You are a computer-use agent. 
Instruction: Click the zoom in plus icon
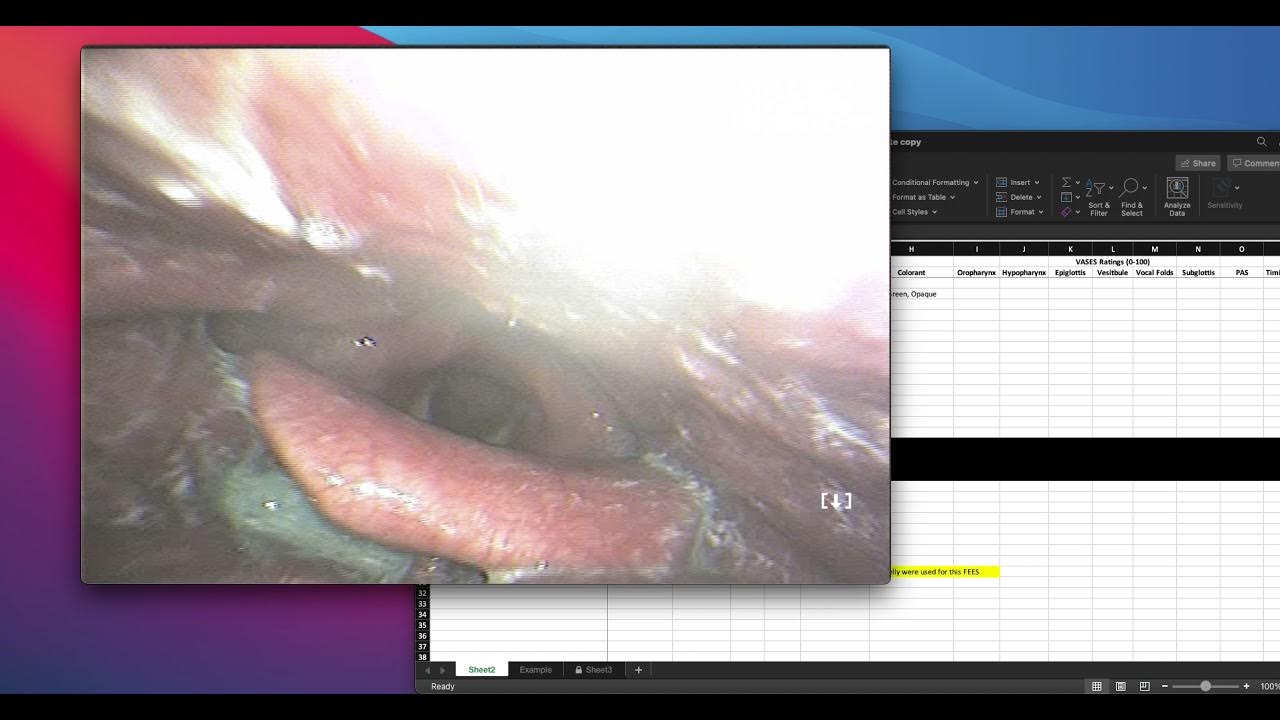(1246, 686)
